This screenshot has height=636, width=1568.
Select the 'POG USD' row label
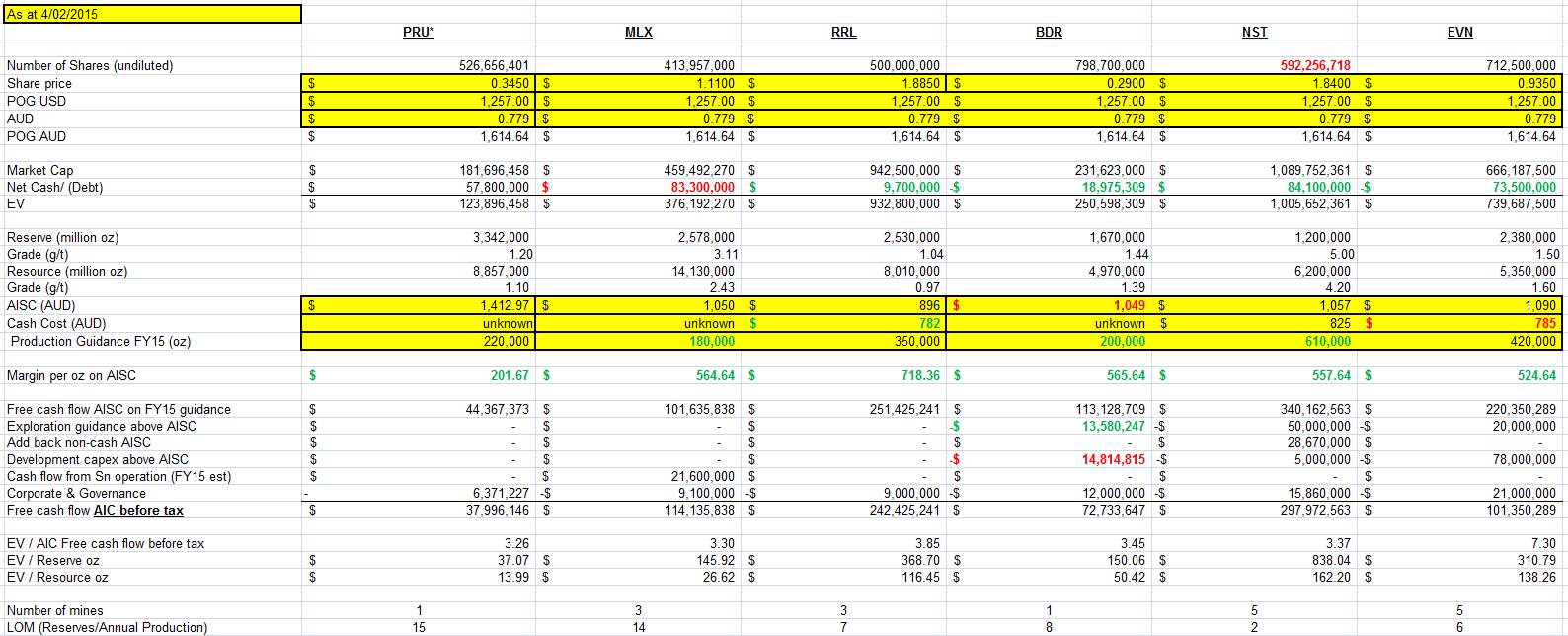[x=37, y=101]
